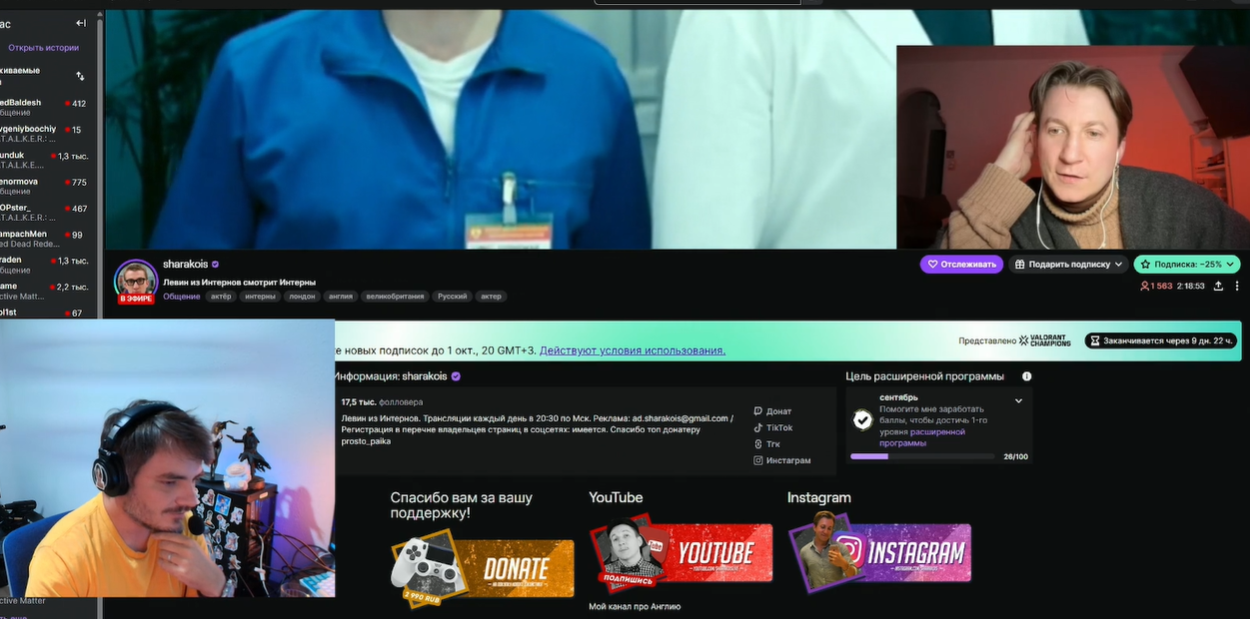Screen dimensions: 1250x619
Task: Follow the расширенной программы purple link
Action: 922,437
